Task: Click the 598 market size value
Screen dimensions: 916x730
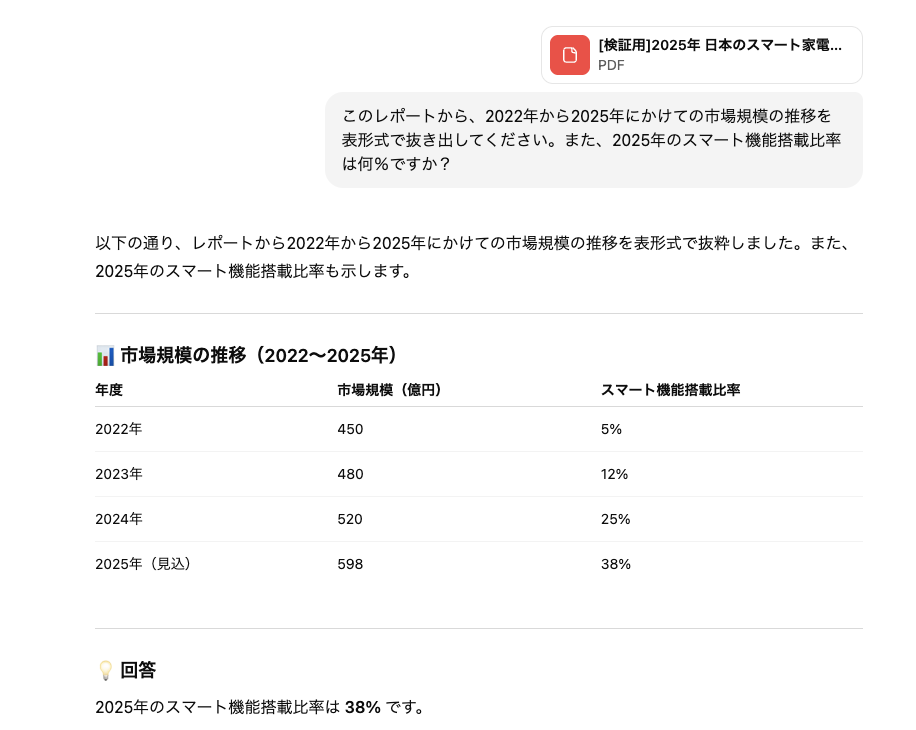Action: 349,564
